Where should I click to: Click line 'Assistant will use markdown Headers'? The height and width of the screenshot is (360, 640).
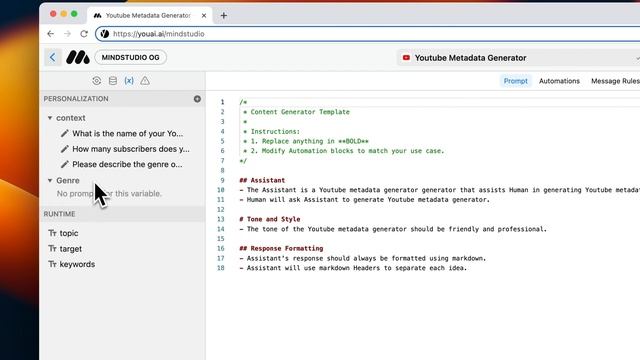[353, 268]
